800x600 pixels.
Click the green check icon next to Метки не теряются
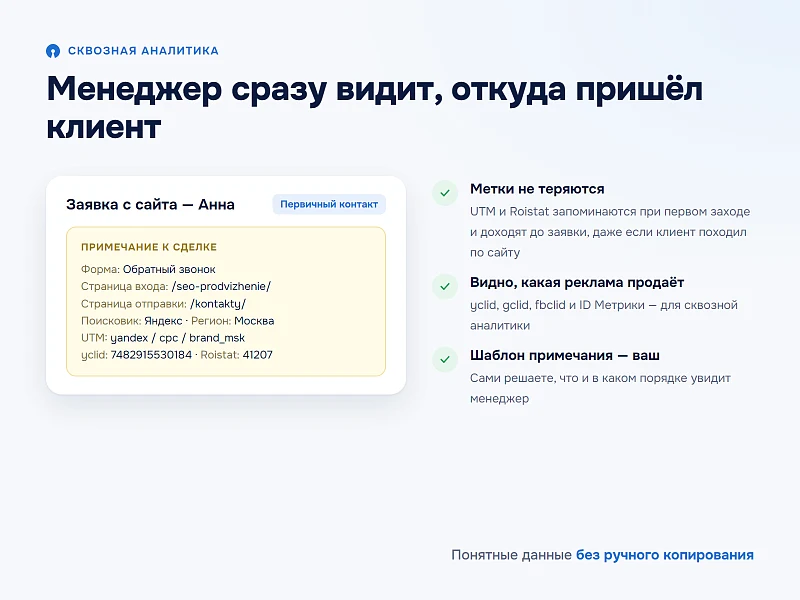click(445, 193)
